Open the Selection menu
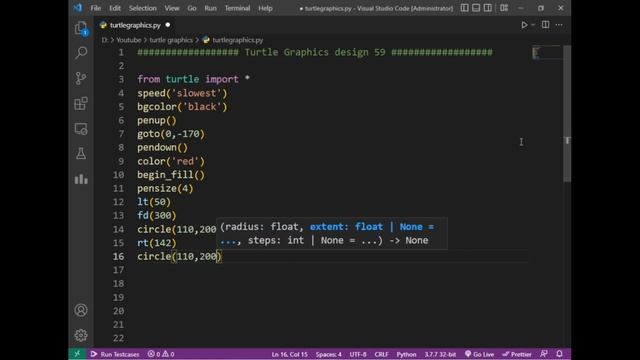The width and height of the screenshot is (640, 360). pos(142,8)
